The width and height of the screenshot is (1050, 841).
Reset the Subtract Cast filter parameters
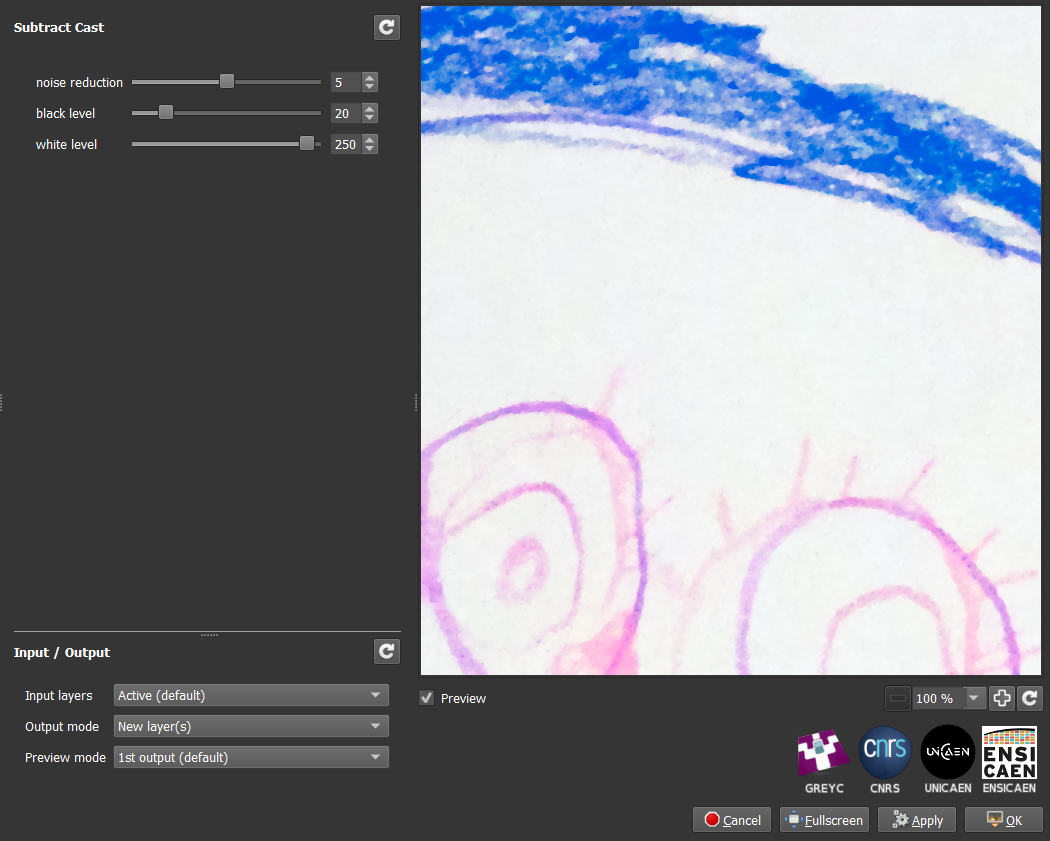386,28
